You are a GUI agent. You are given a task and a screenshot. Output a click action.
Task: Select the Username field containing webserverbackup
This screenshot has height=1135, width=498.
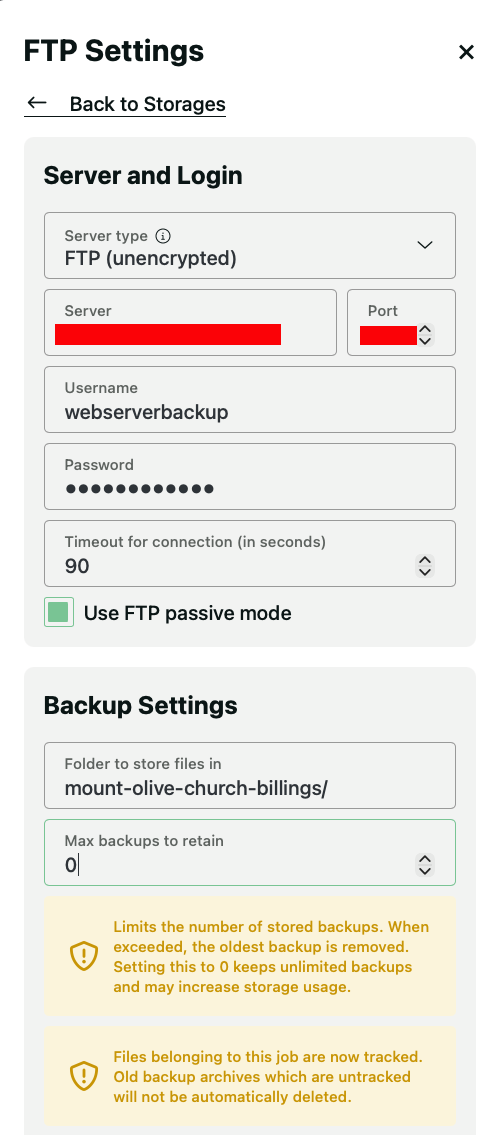(250, 400)
